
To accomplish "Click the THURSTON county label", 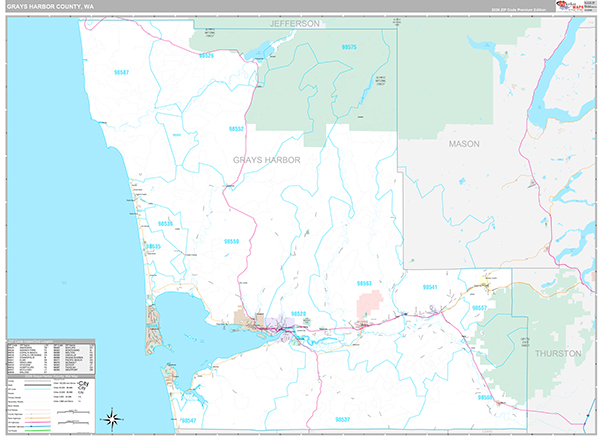I will [x=556, y=354].
